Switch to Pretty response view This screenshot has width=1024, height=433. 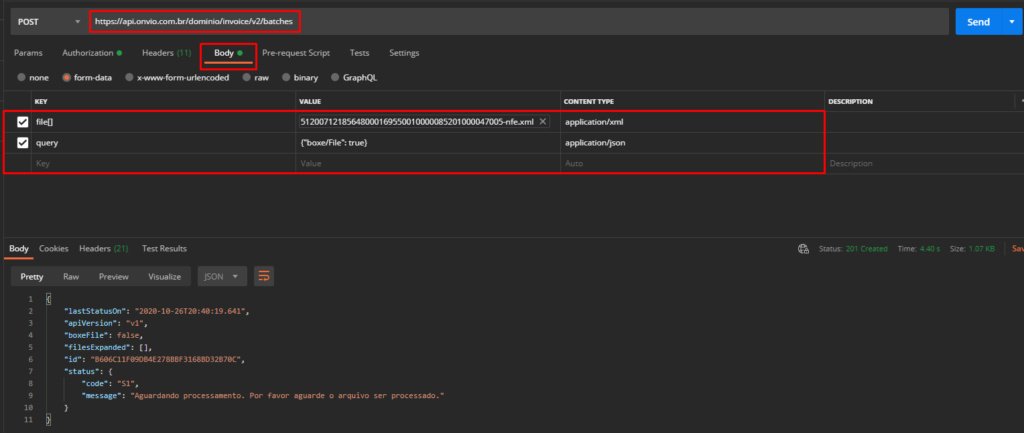pyautogui.click(x=31, y=277)
